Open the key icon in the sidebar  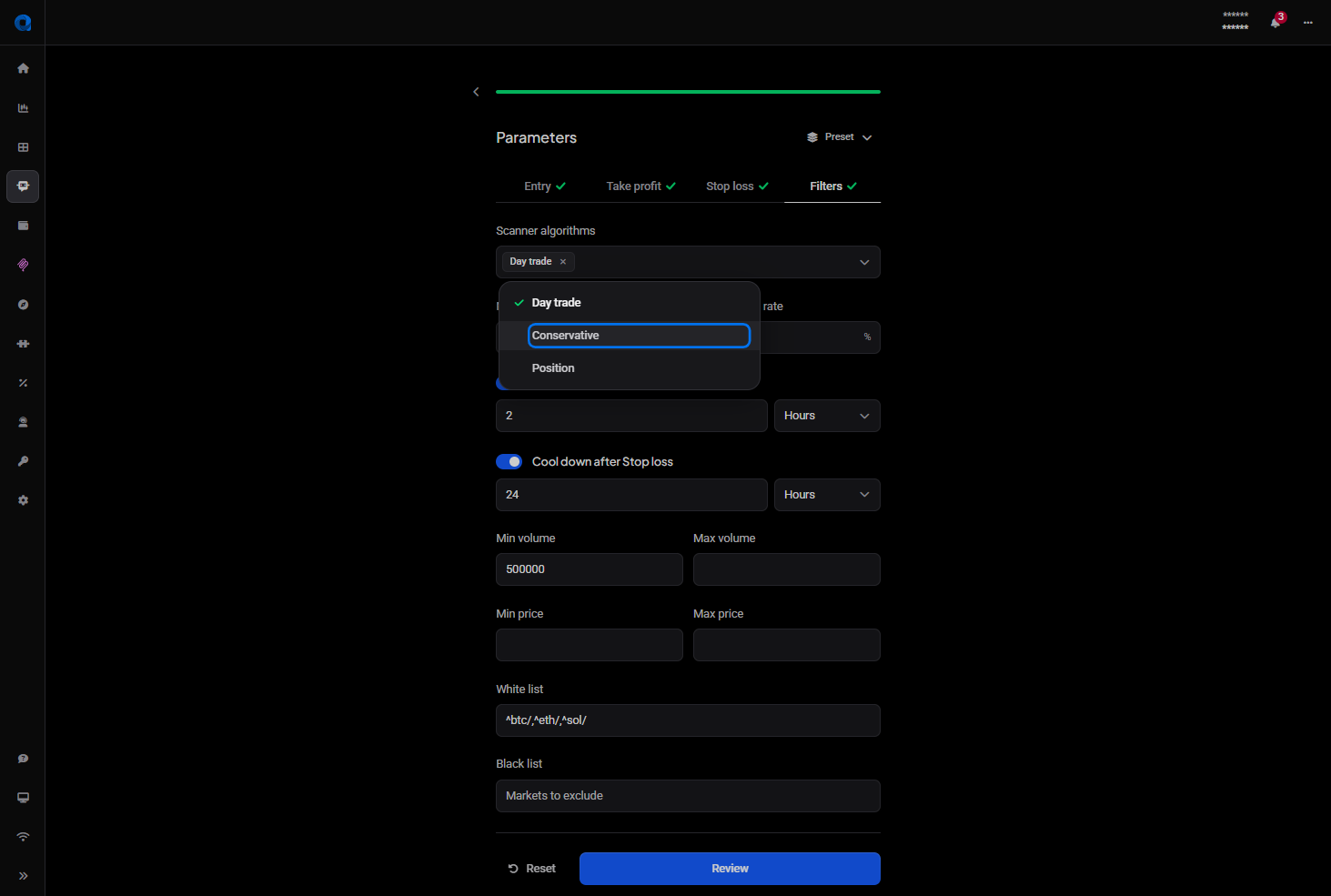pos(23,461)
